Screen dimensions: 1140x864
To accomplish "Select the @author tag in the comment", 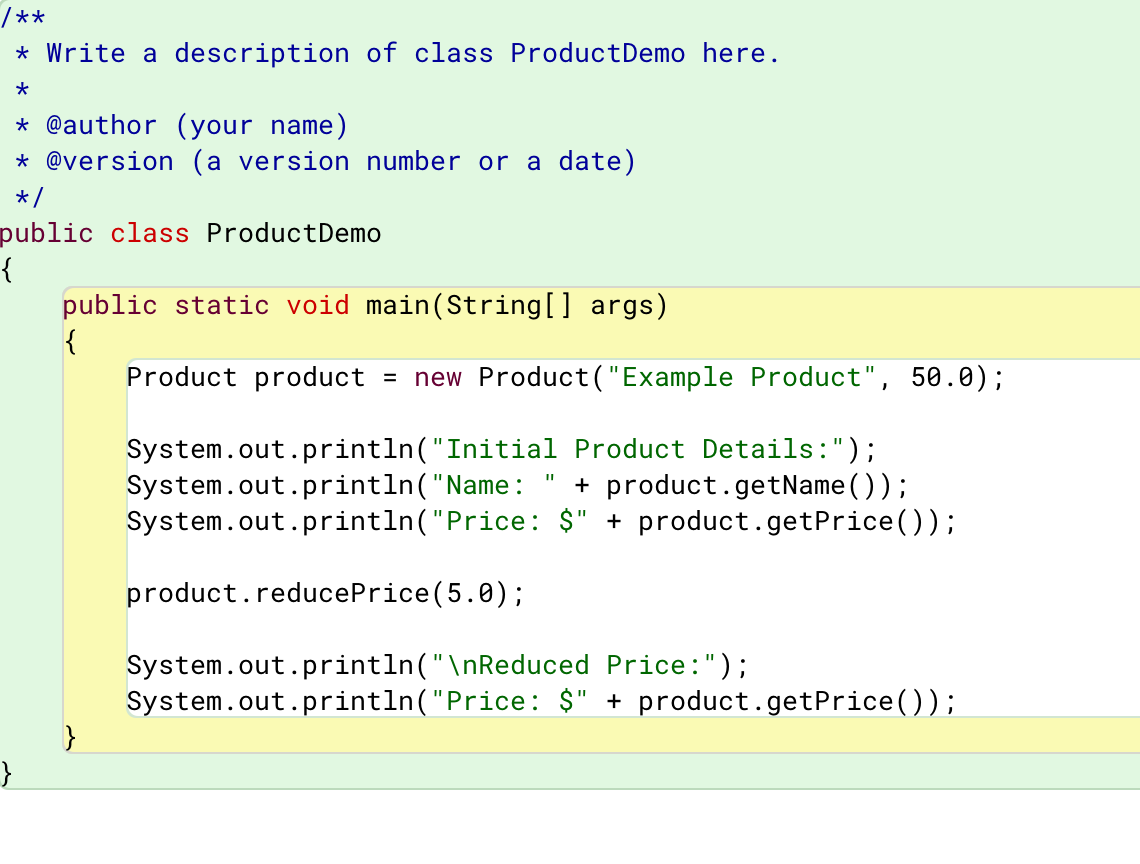I will coord(105,125).
